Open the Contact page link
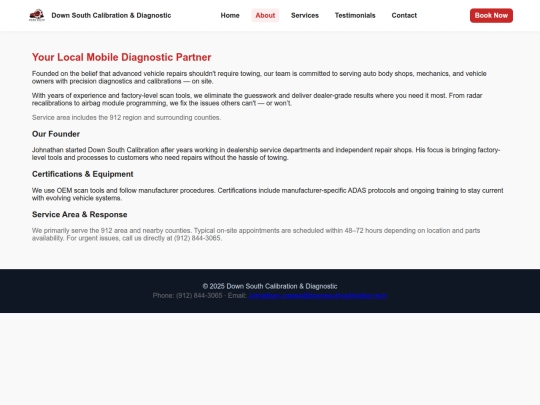 tap(404, 15)
